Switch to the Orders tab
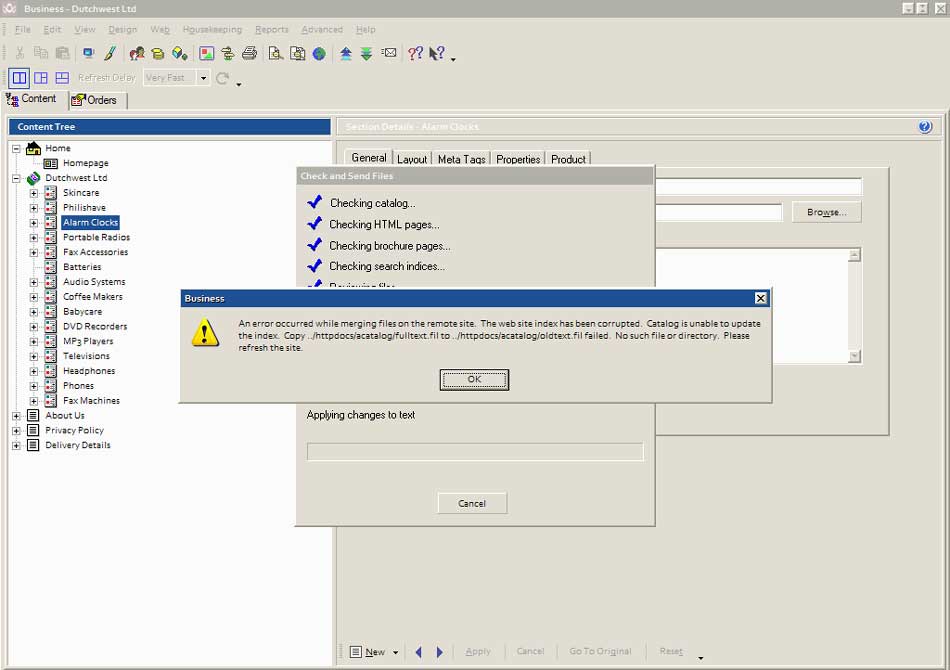Screen dimensions: 950x670 click(96, 100)
